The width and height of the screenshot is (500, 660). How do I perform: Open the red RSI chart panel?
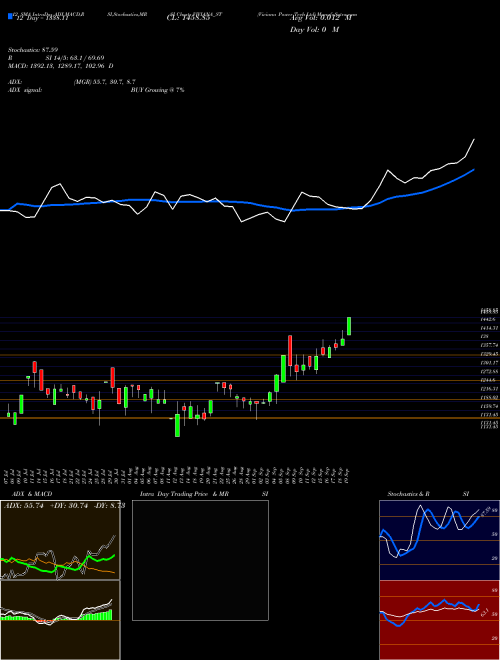(x=439, y=620)
